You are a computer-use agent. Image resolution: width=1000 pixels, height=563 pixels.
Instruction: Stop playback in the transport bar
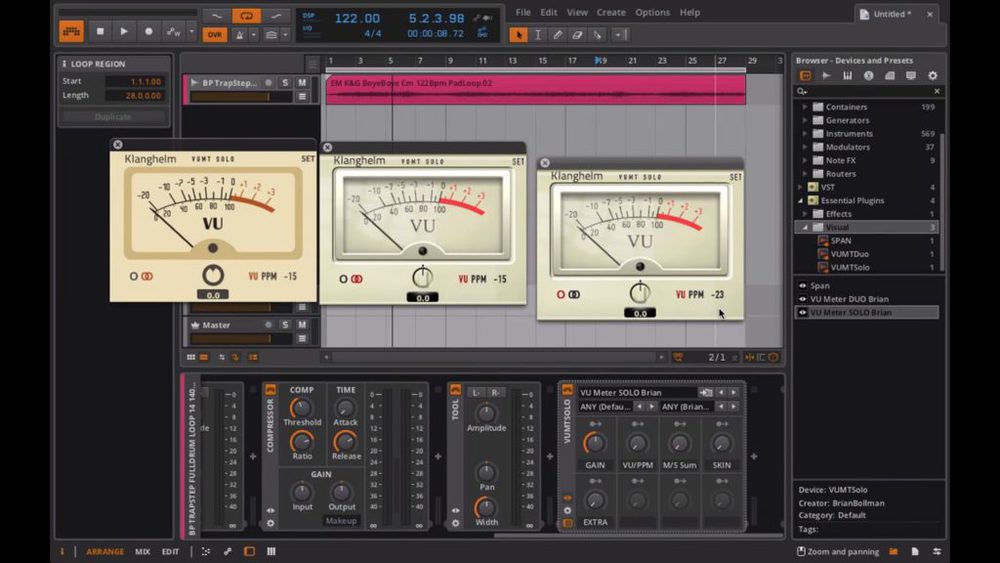(100, 31)
